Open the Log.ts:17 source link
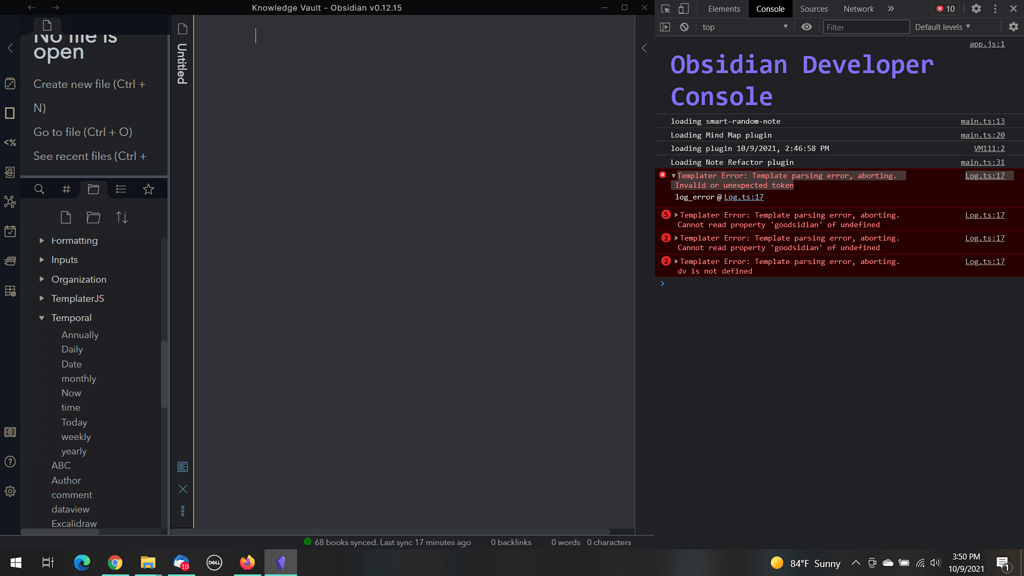 point(987,175)
